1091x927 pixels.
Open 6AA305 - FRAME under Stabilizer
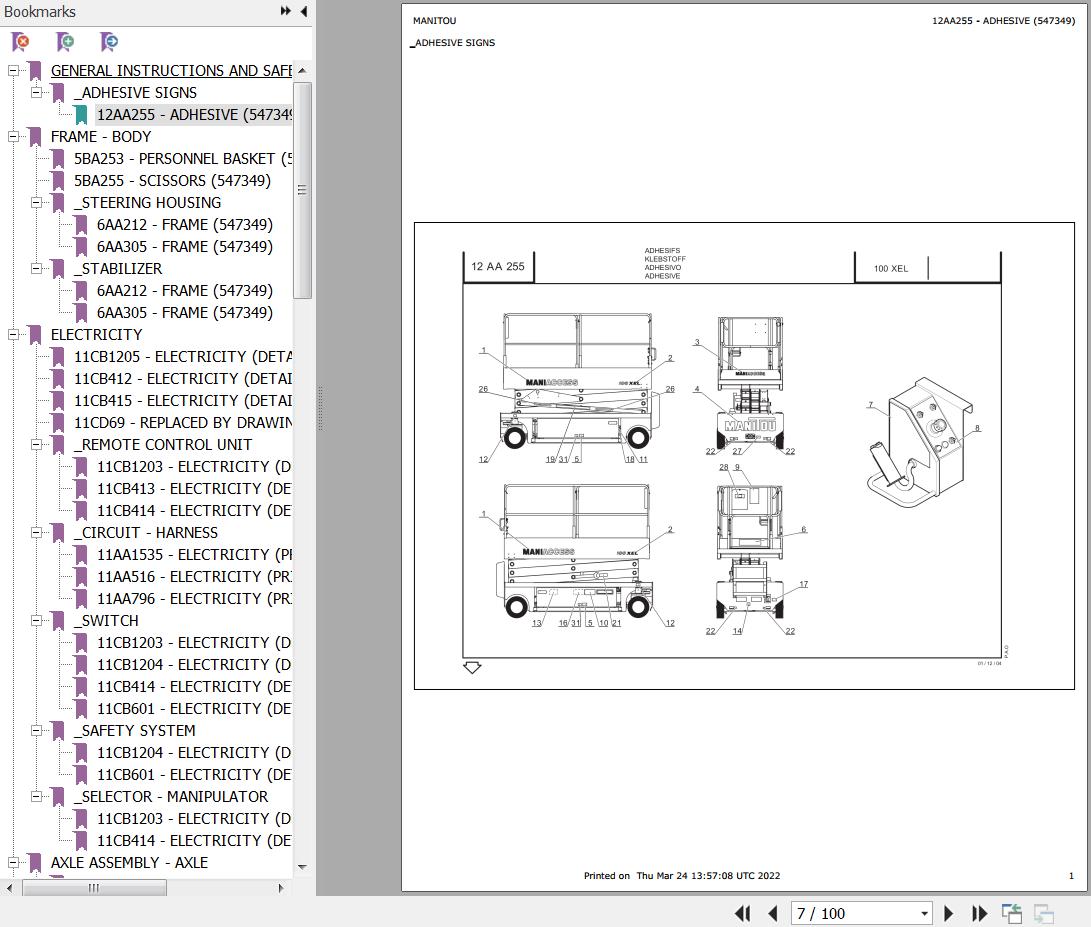click(x=184, y=313)
